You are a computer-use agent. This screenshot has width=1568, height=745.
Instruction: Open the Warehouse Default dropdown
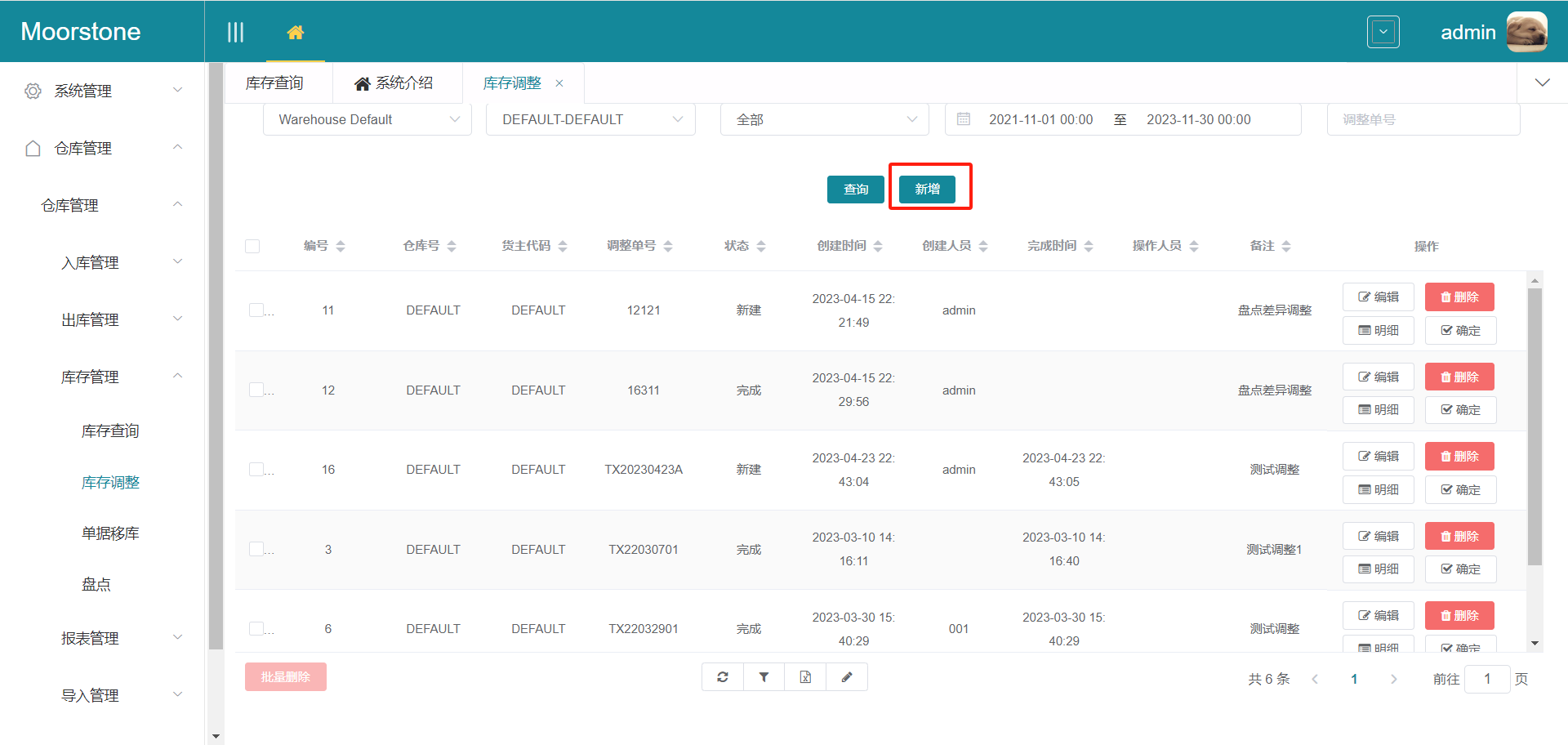point(367,119)
